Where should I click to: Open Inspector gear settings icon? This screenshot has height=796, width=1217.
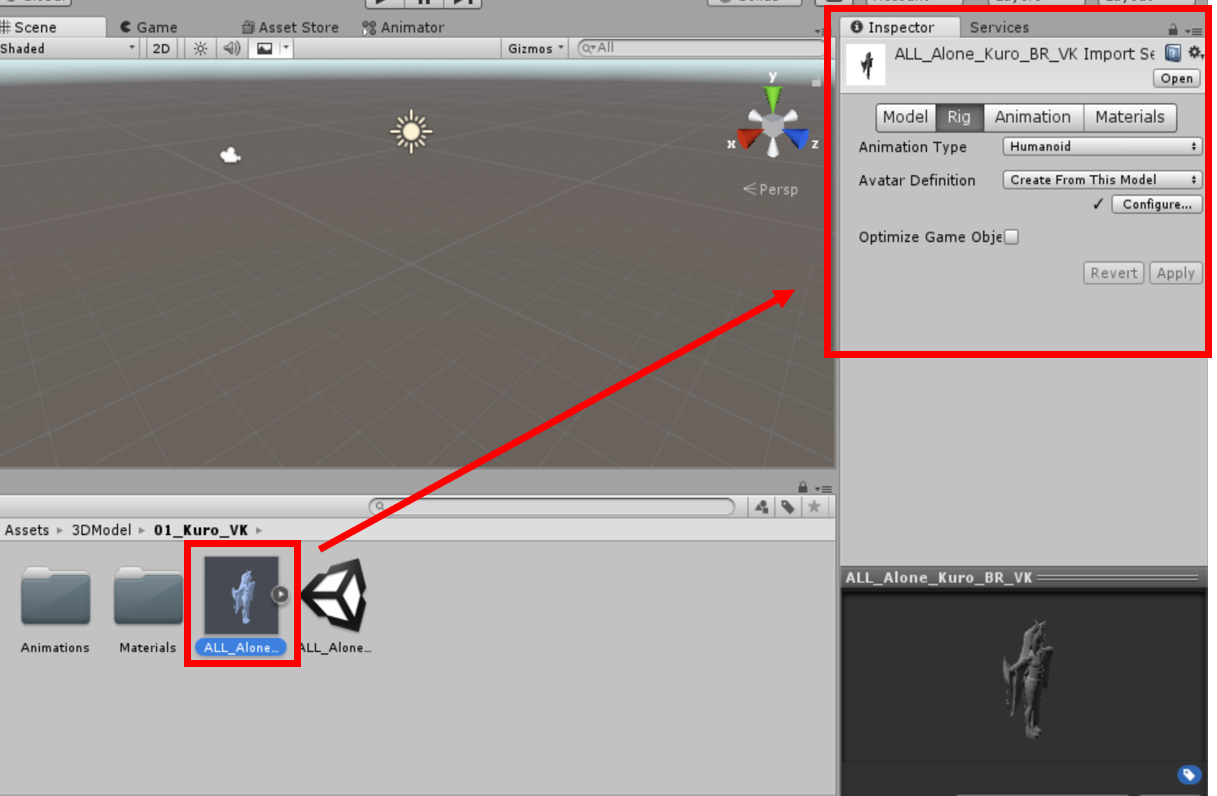1195,53
